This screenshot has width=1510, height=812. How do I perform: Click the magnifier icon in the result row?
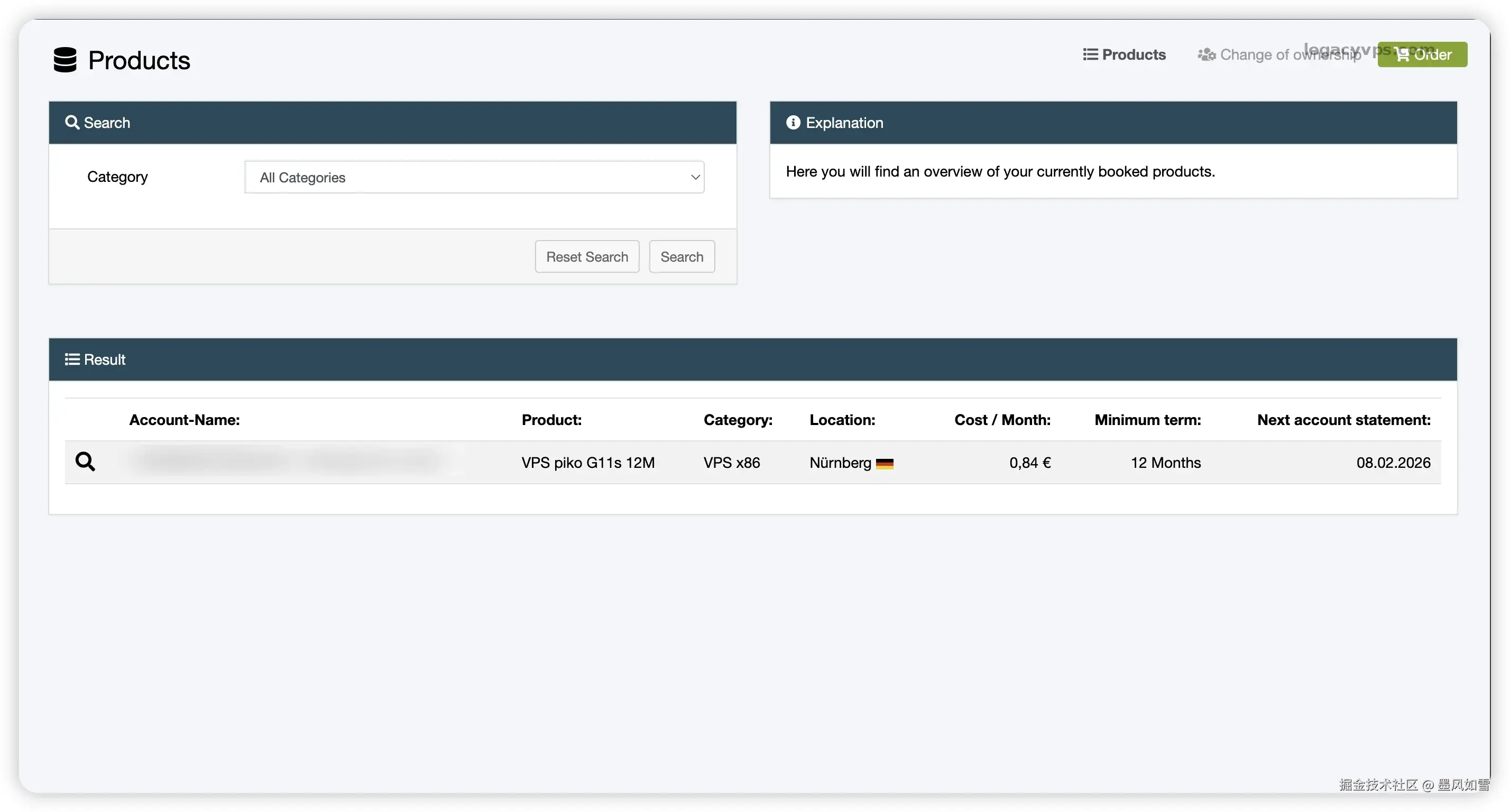point(86,462)
